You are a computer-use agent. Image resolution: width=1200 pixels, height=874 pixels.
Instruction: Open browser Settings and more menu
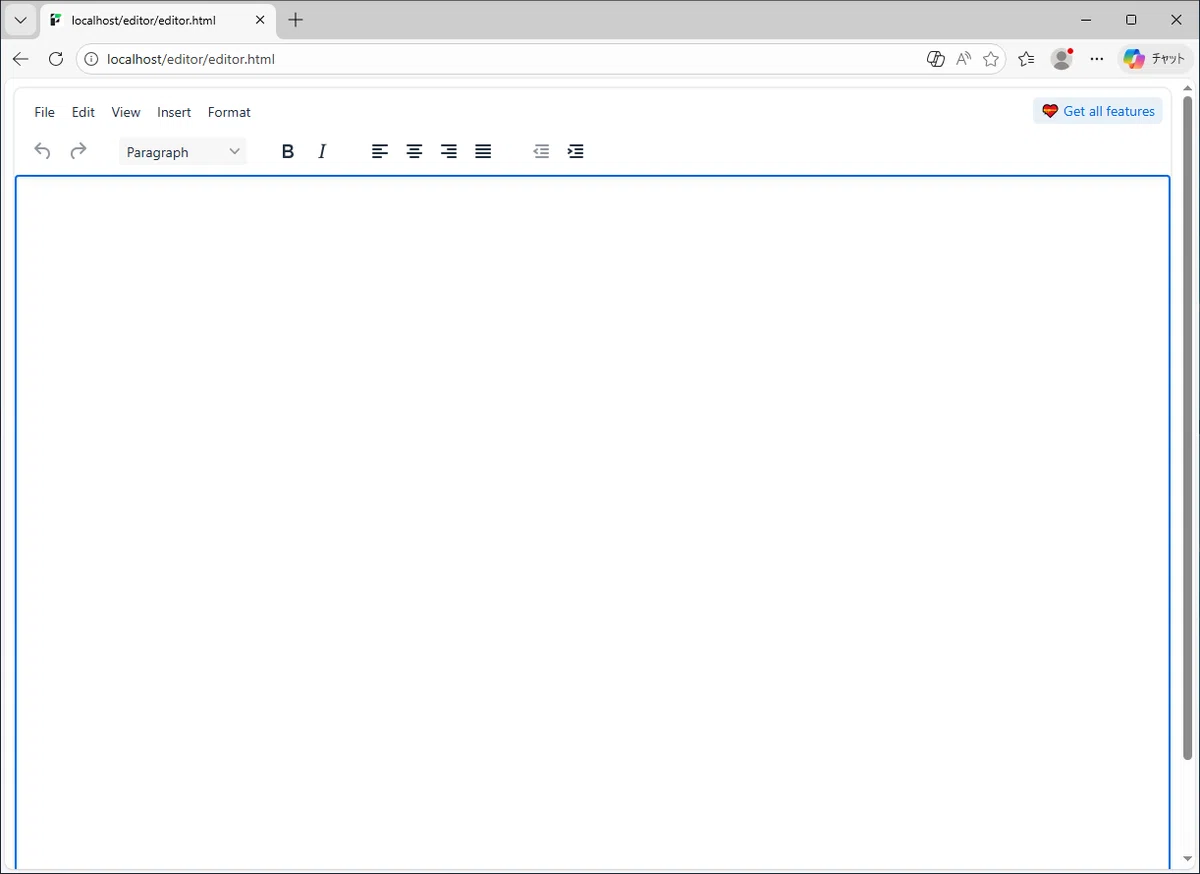pyautogui.click(x=1097, y=59)
